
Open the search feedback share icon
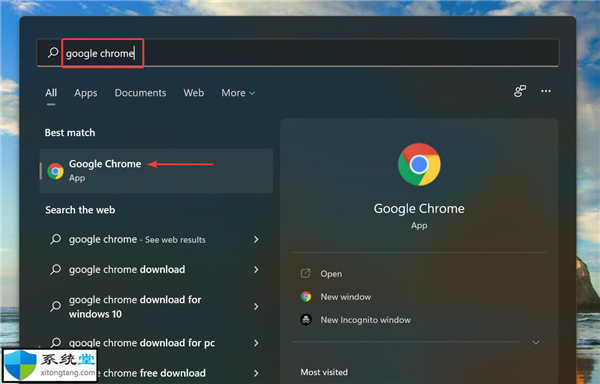pyautogui.click(x=520, y=91)
